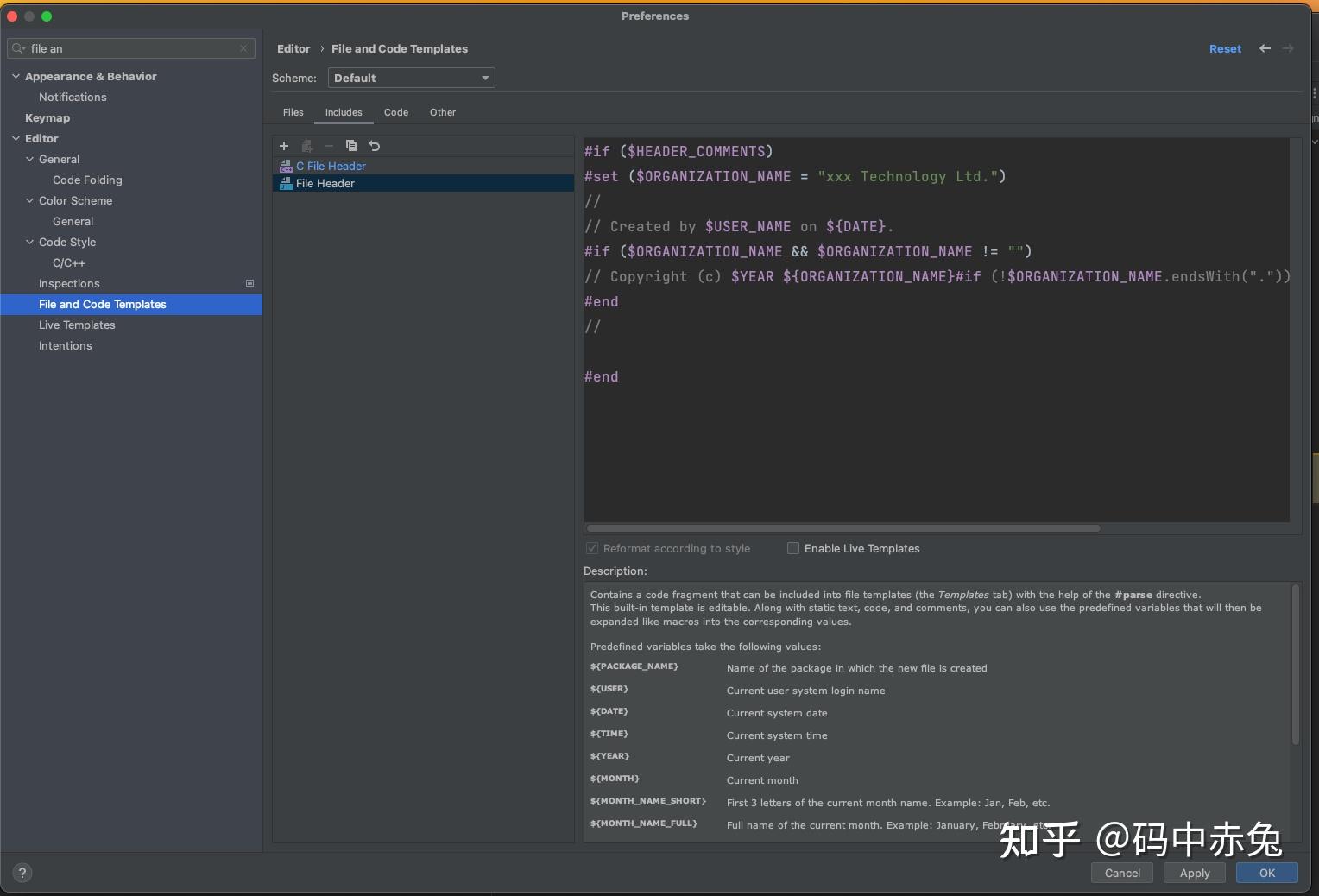The height and width of the screenshot is (896, 1319).
Task: Click the Cancel button
Action: click(x=1122, y=873)
